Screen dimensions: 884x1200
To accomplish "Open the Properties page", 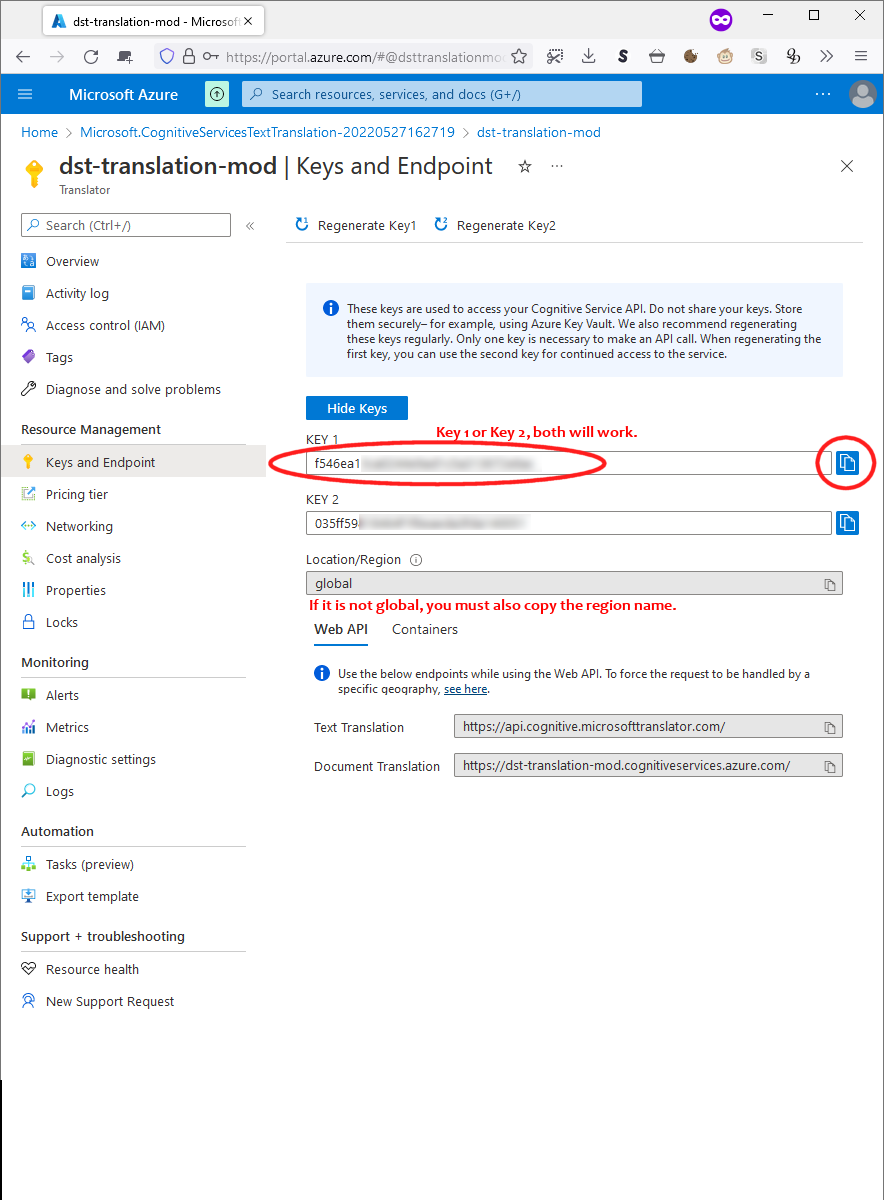I will click(75, 590).
